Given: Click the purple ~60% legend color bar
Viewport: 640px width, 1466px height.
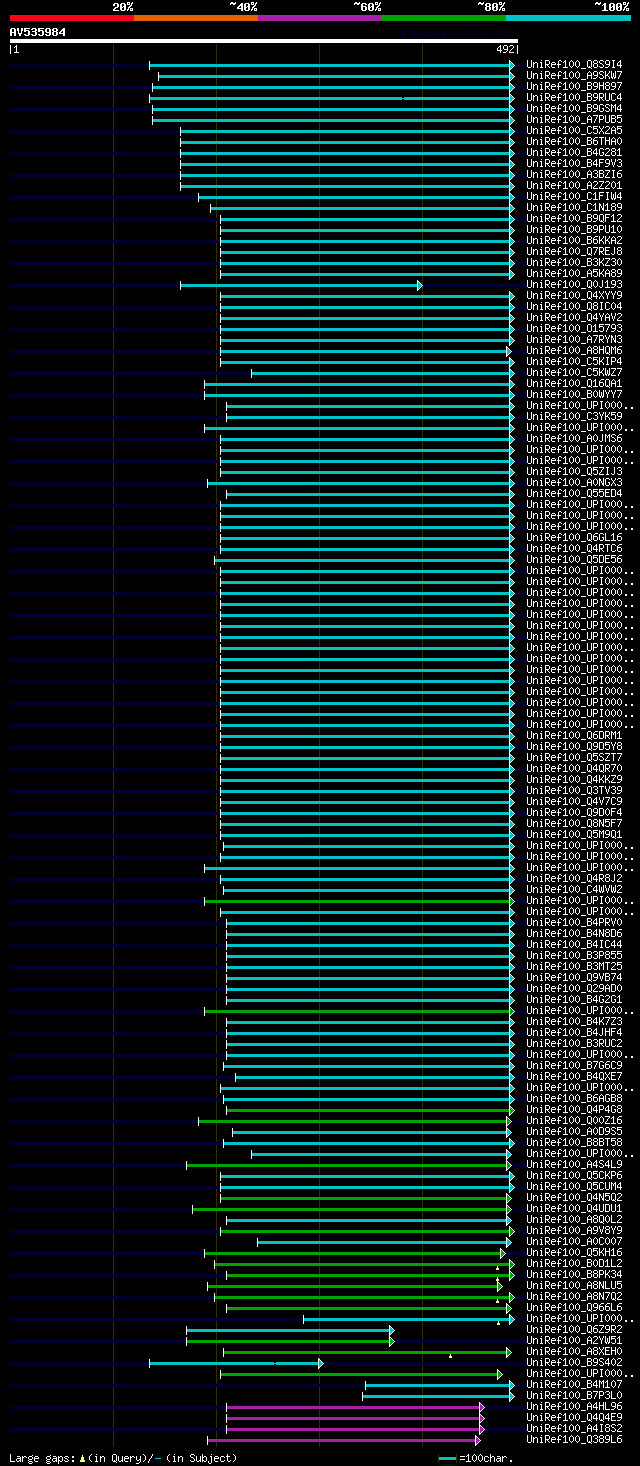Looking at the screenshot, I should click(320, 18).
